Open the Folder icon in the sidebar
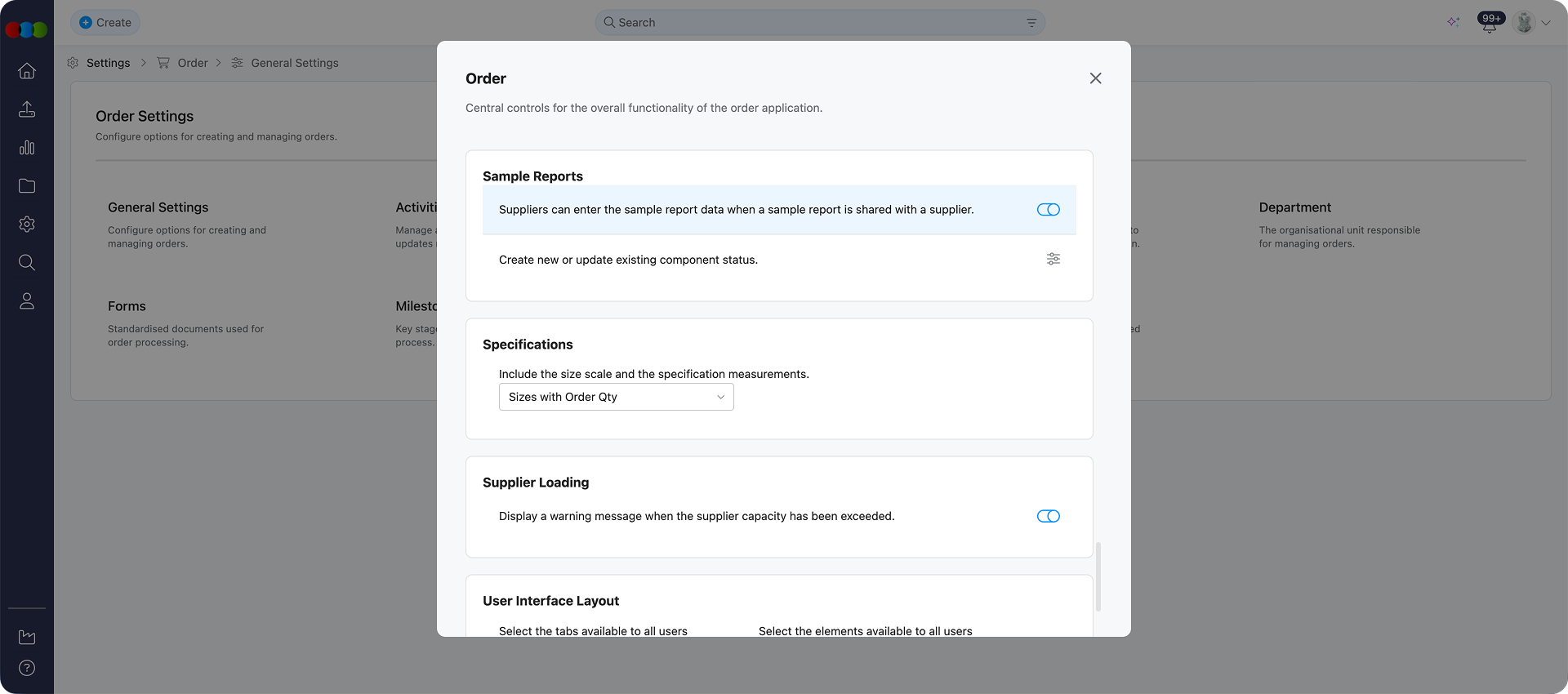Viewport: 1568px width, 694px height. coord(27,186)
